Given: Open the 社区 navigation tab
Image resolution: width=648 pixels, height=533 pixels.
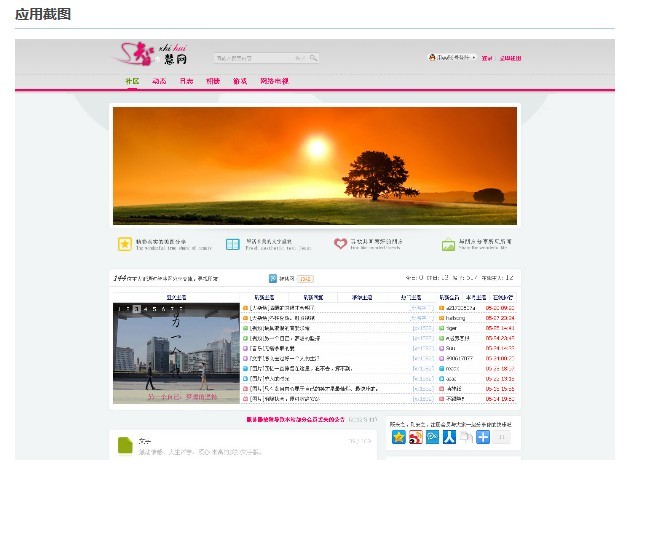Looking at the screenshot, I should click(x=132, y=81).
